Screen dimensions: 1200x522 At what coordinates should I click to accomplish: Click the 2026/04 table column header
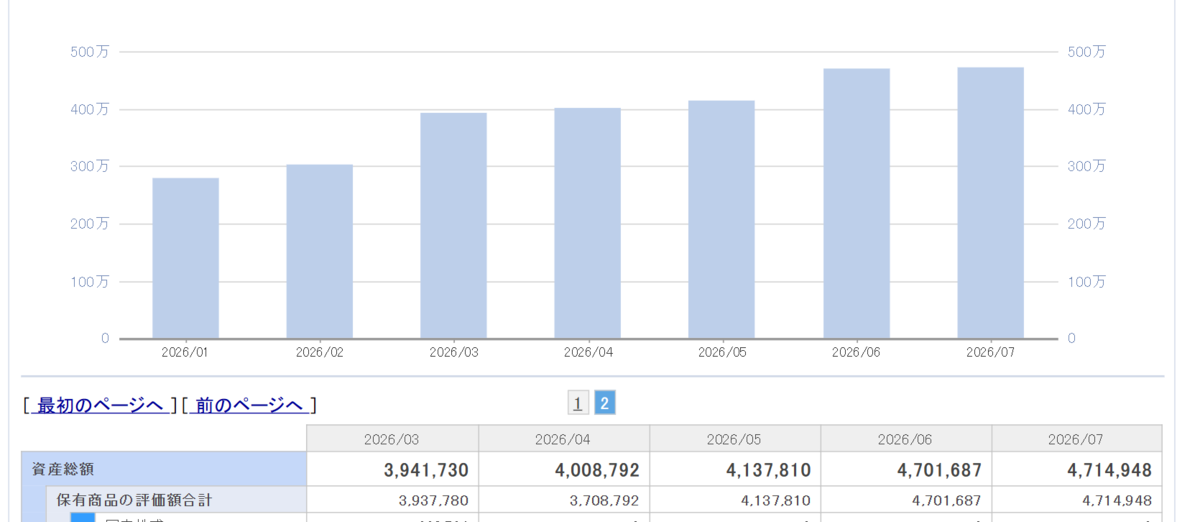point(564,439)
